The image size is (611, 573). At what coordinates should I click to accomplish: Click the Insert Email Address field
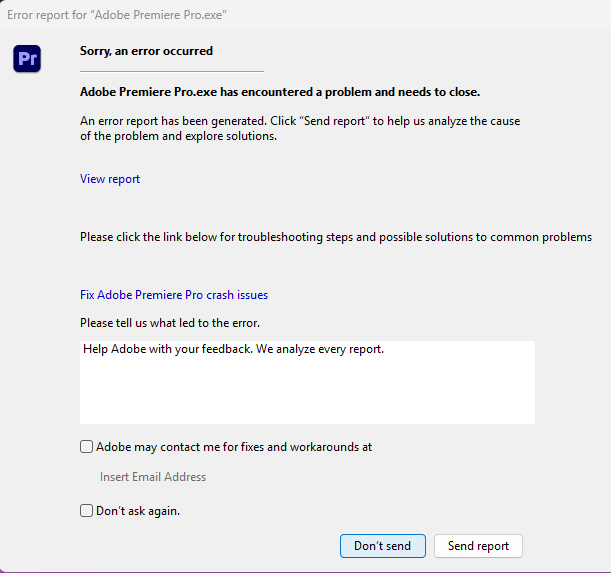[x=153, y=477]
